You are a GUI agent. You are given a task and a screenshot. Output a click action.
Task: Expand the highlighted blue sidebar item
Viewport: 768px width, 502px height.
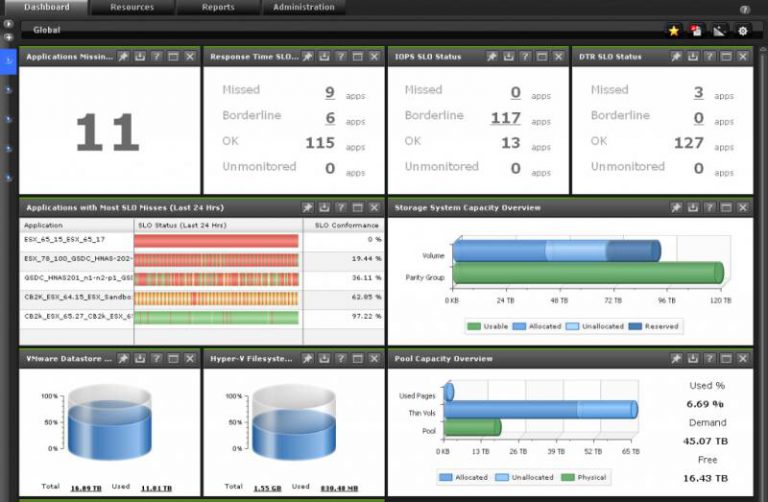9,62
